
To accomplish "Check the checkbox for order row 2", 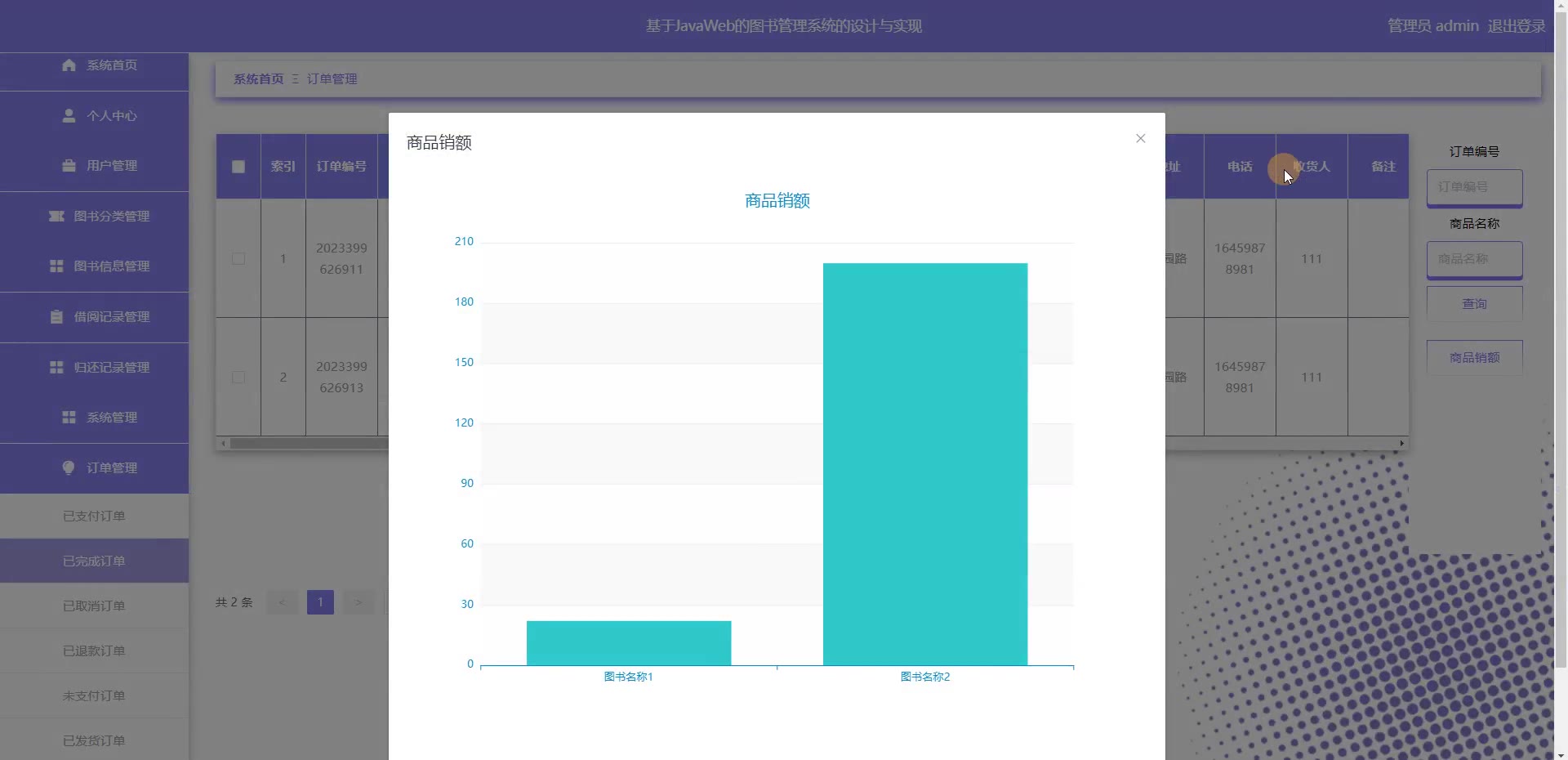I will coord(238,377).
